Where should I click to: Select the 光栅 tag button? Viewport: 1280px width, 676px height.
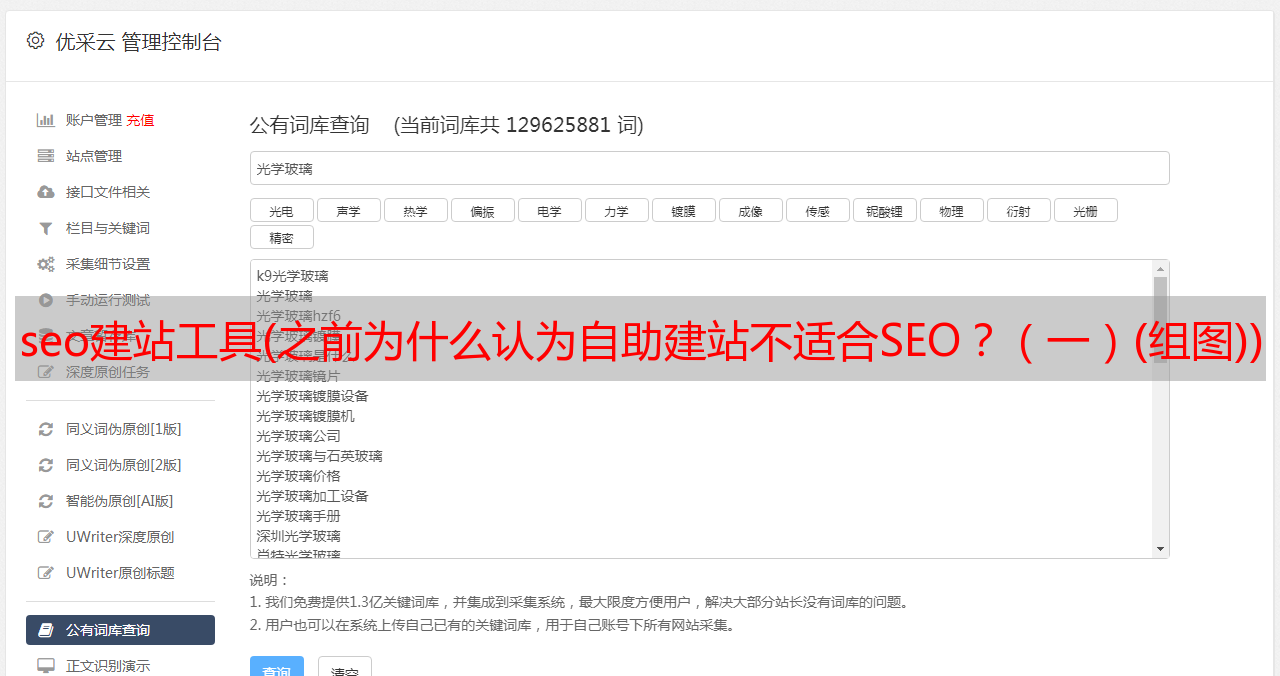click(x=1086, y=210)
